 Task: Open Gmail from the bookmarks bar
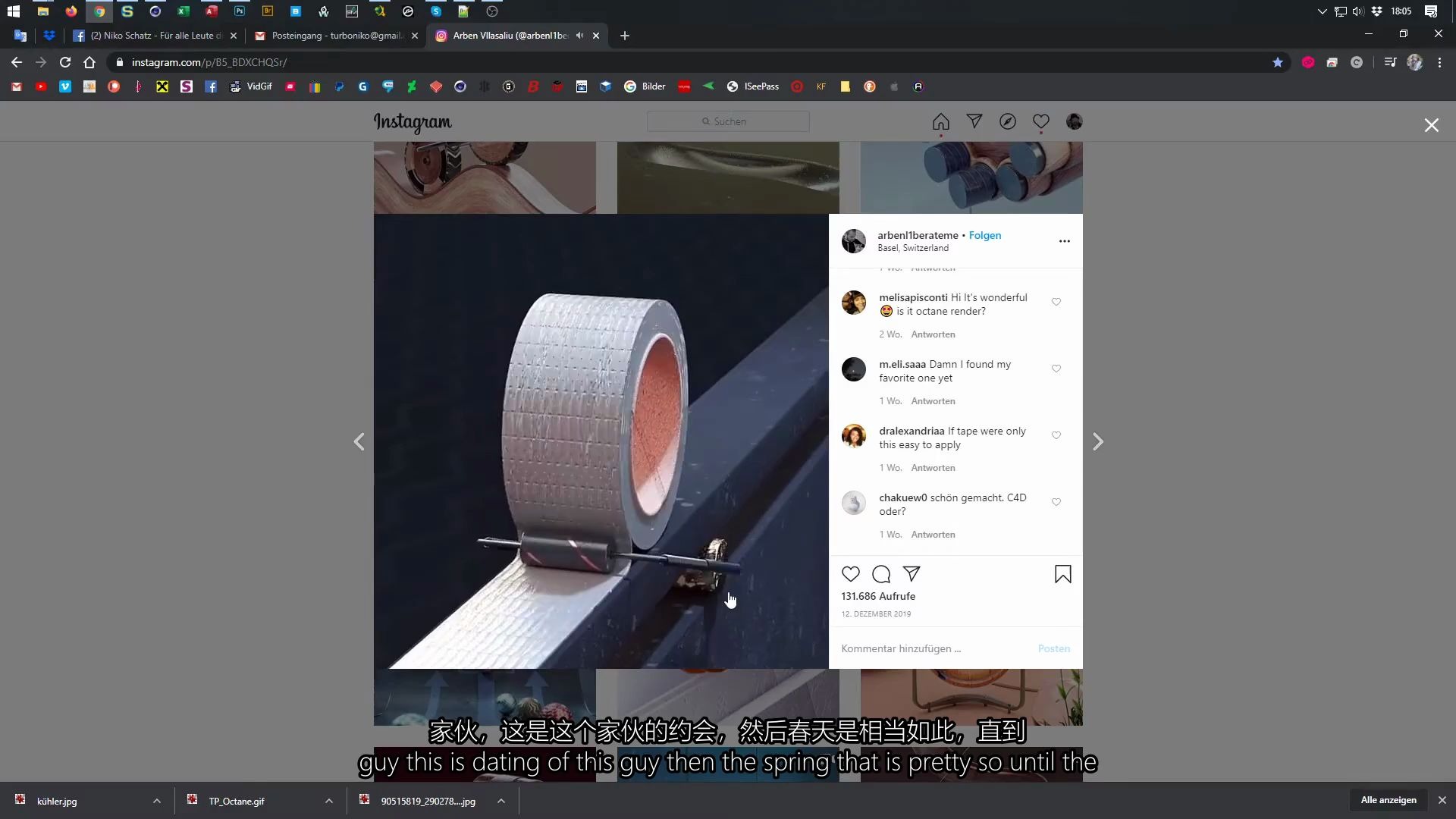coord(16,86)
